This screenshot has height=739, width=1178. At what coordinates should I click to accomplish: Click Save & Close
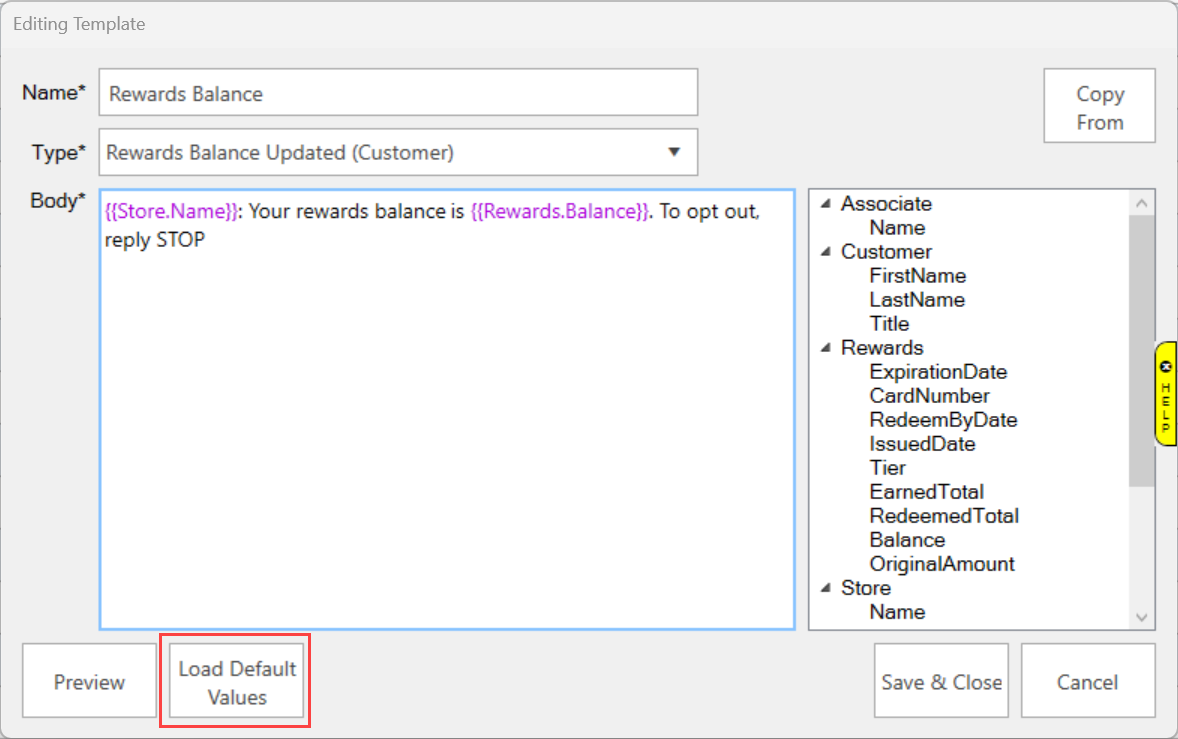[x=941, y=682]
